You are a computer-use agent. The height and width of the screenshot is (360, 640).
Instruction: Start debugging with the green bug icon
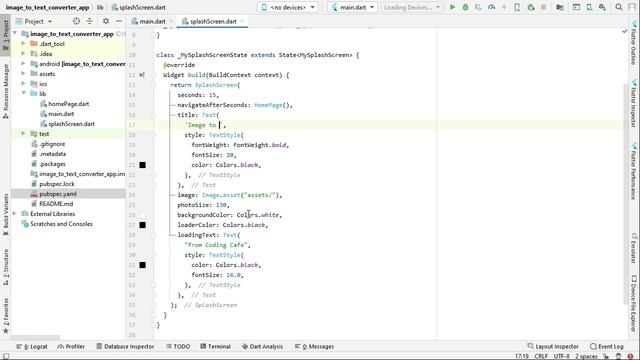point(465,7)
